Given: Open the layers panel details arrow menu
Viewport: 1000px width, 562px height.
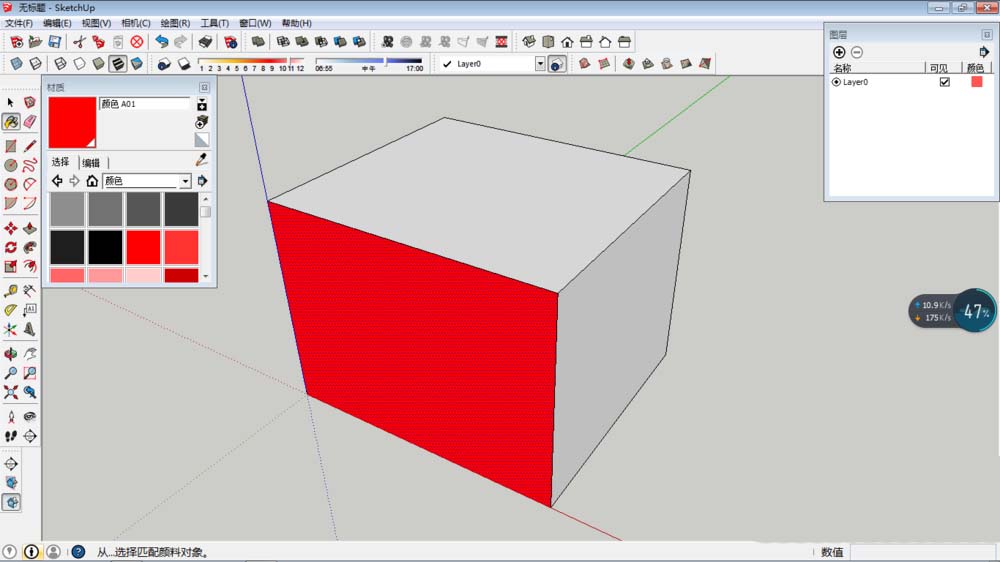Looking at the screenshot, I should point(984,52).
